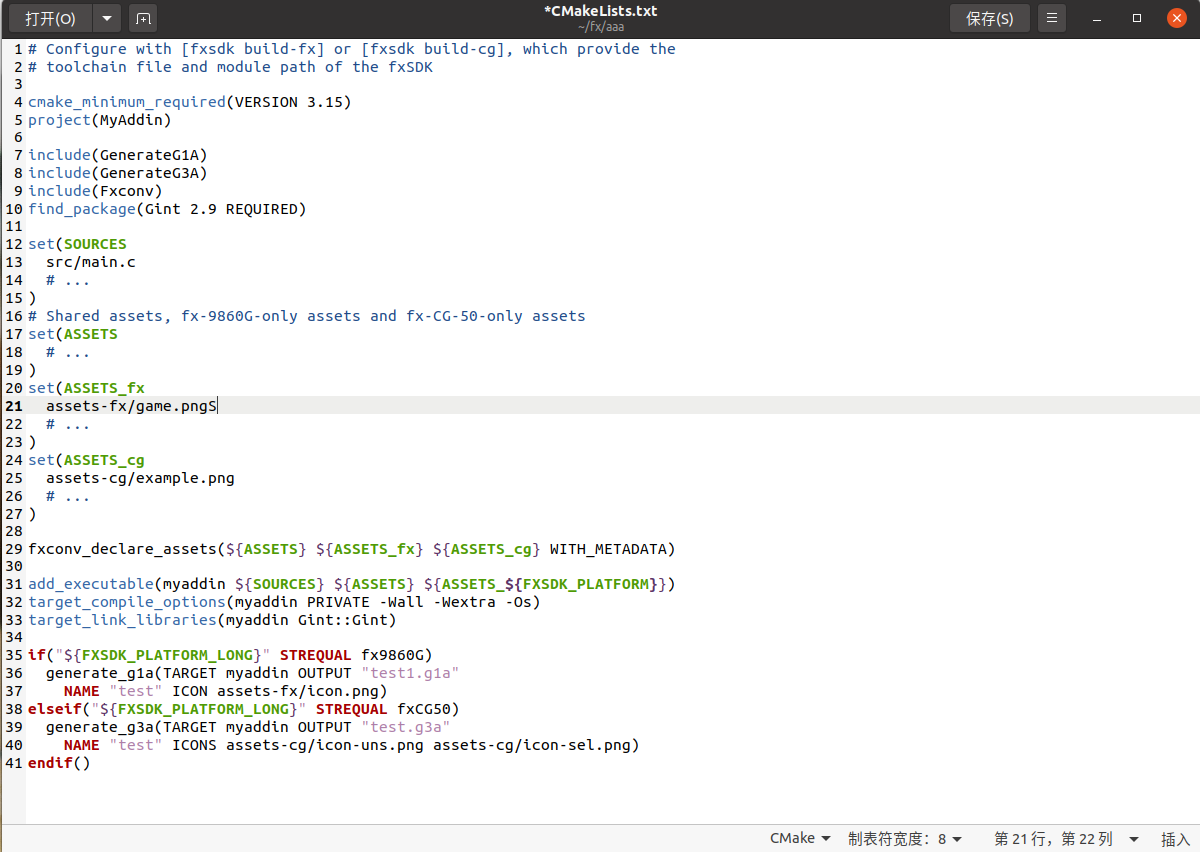Viewport: 1200px width, 852px height.
Task: Click on find_package(Gint 2.9 REQUIRED) line
Action: tap(167, 209)
